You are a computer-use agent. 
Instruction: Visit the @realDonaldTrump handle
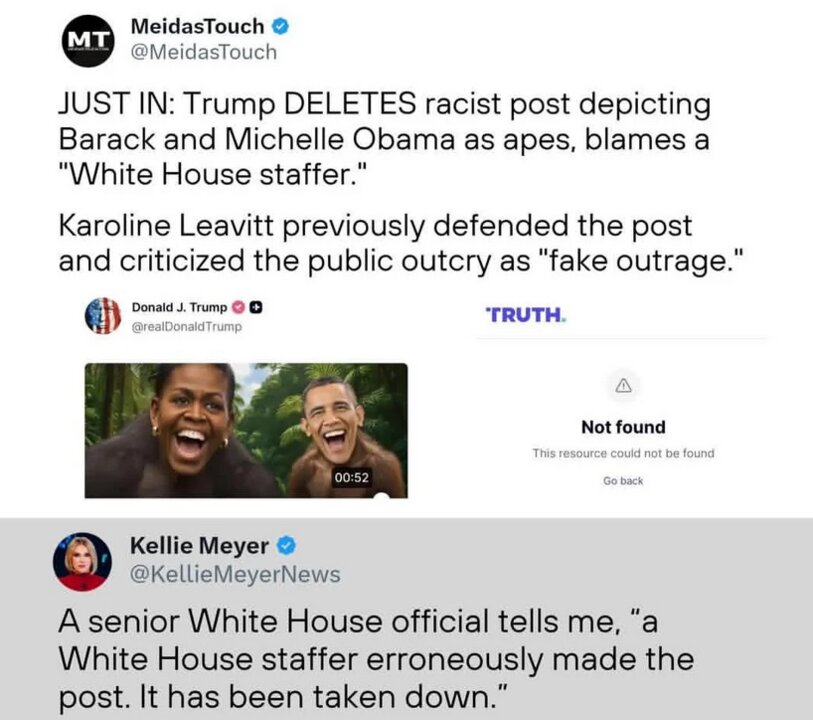187,327
